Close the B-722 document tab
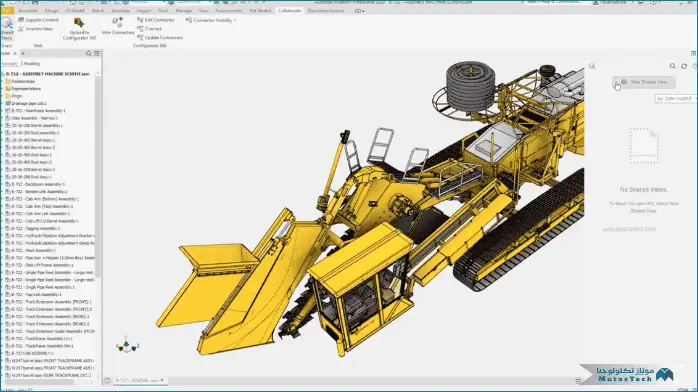Viewport: 698px width, 392px height. (162, 380)
